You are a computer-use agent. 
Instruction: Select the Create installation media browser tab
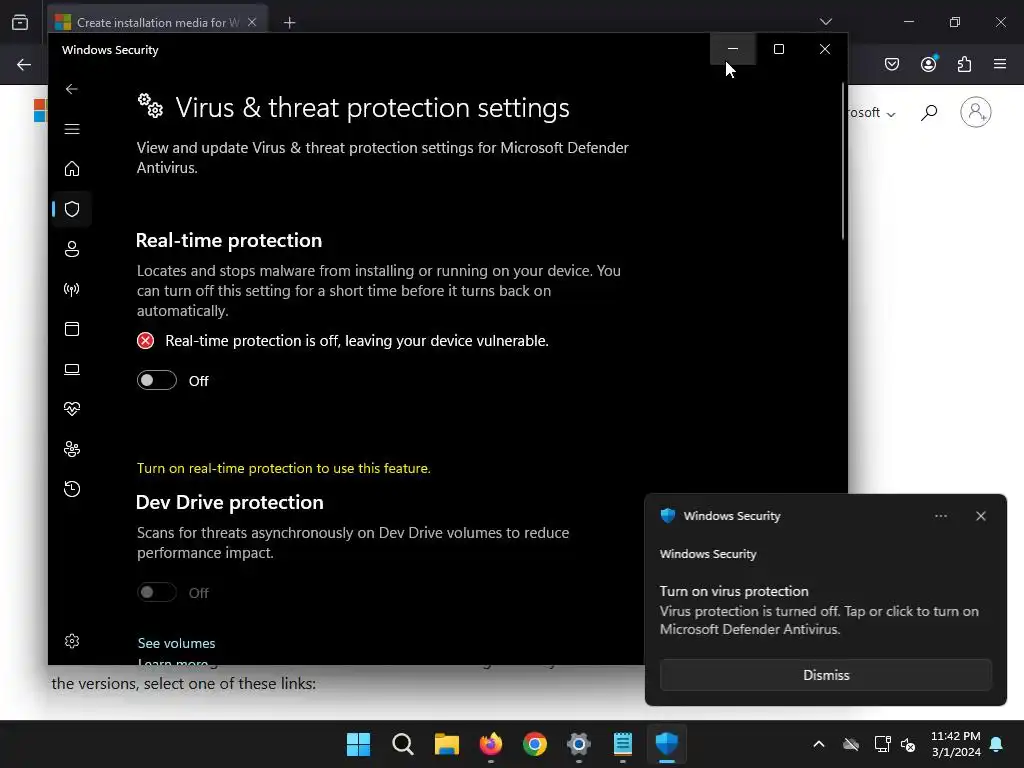157,22
